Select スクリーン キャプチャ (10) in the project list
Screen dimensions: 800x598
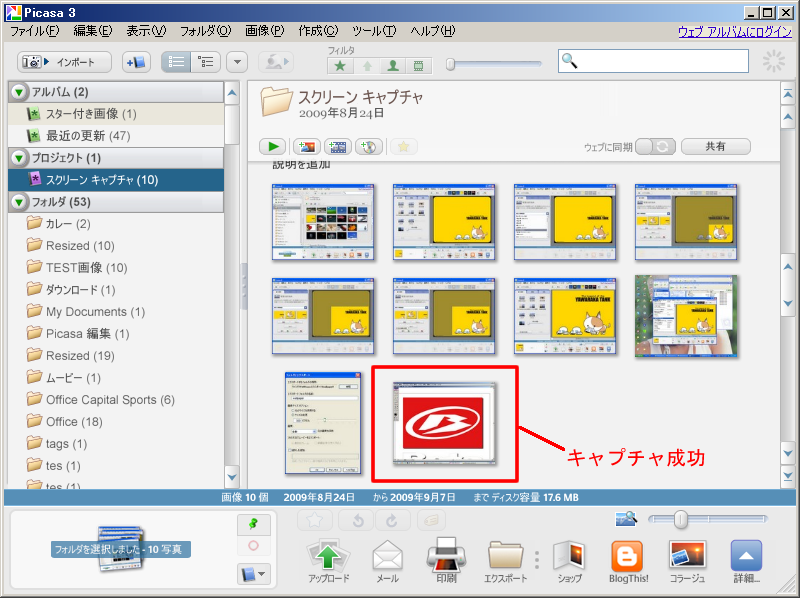tap(116, 180)
